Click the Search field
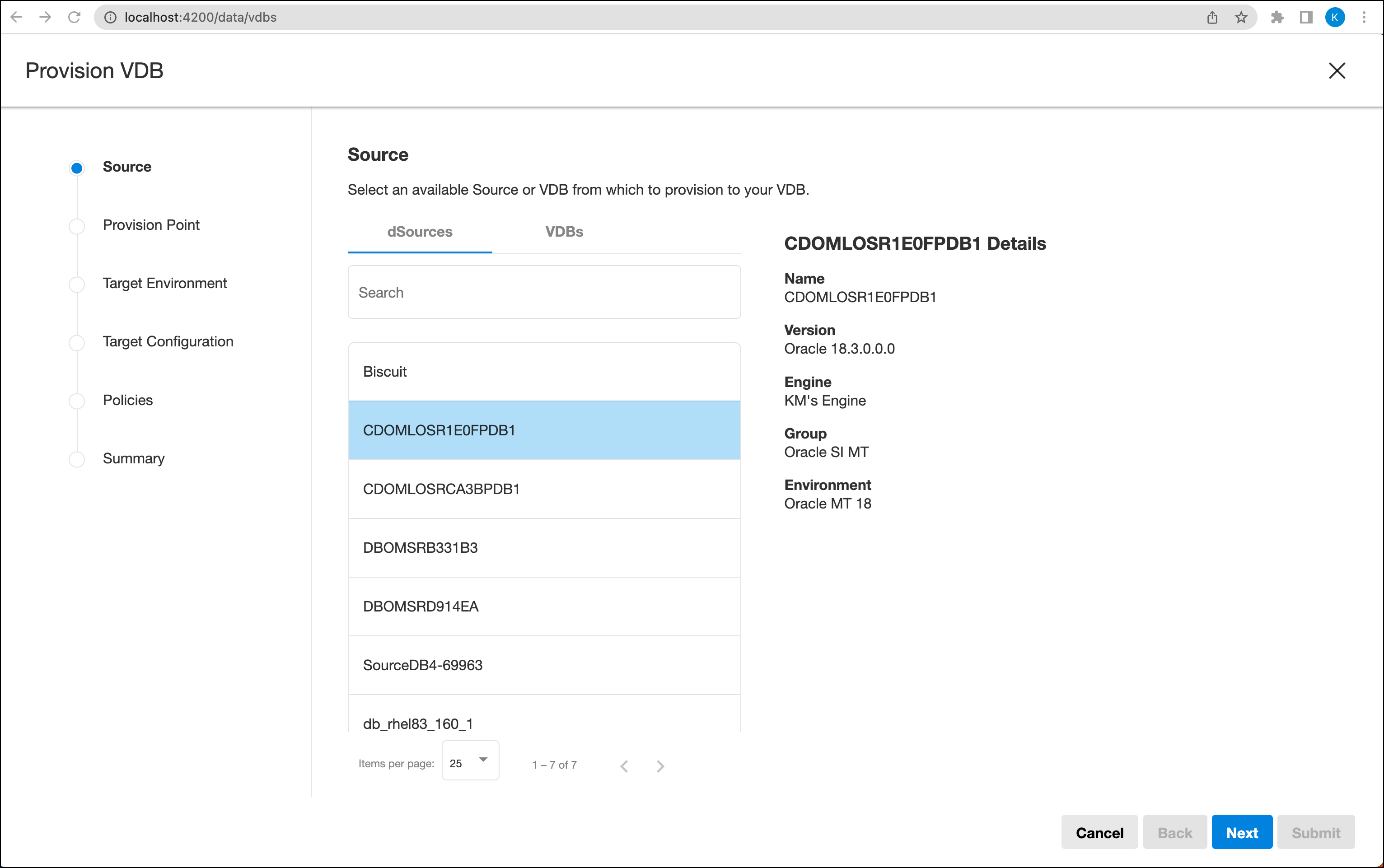1384x868 pixels. [543, 292]
